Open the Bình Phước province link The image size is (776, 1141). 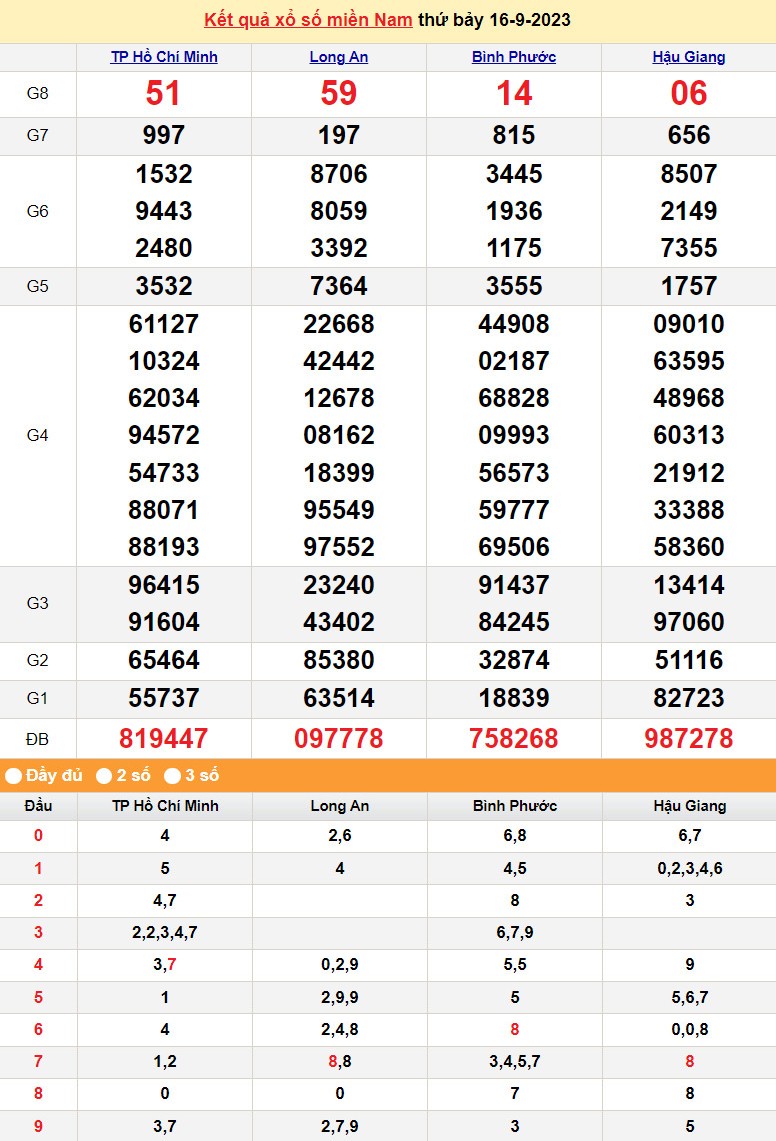(x=514, y=57)
